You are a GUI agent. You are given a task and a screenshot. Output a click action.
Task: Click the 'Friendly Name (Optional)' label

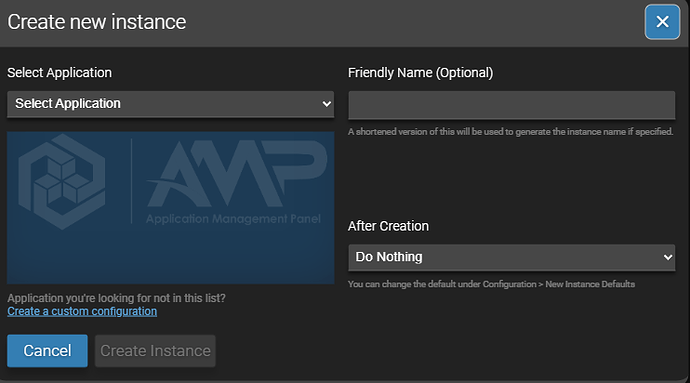point(420,73)
